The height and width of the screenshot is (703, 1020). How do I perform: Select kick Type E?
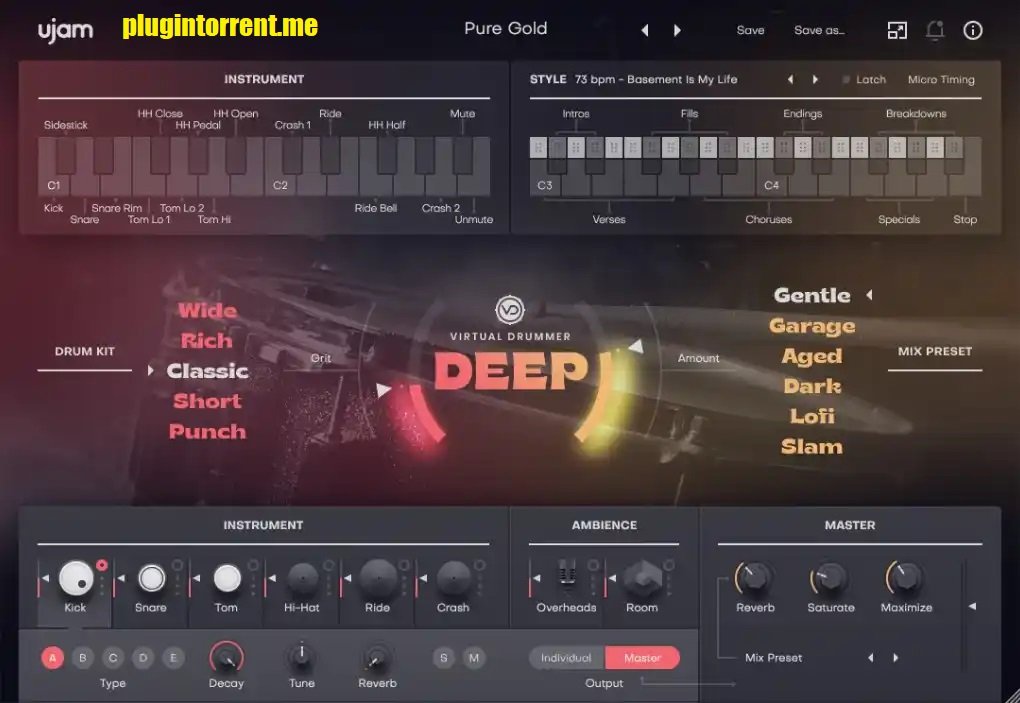[x=173, y=657]
